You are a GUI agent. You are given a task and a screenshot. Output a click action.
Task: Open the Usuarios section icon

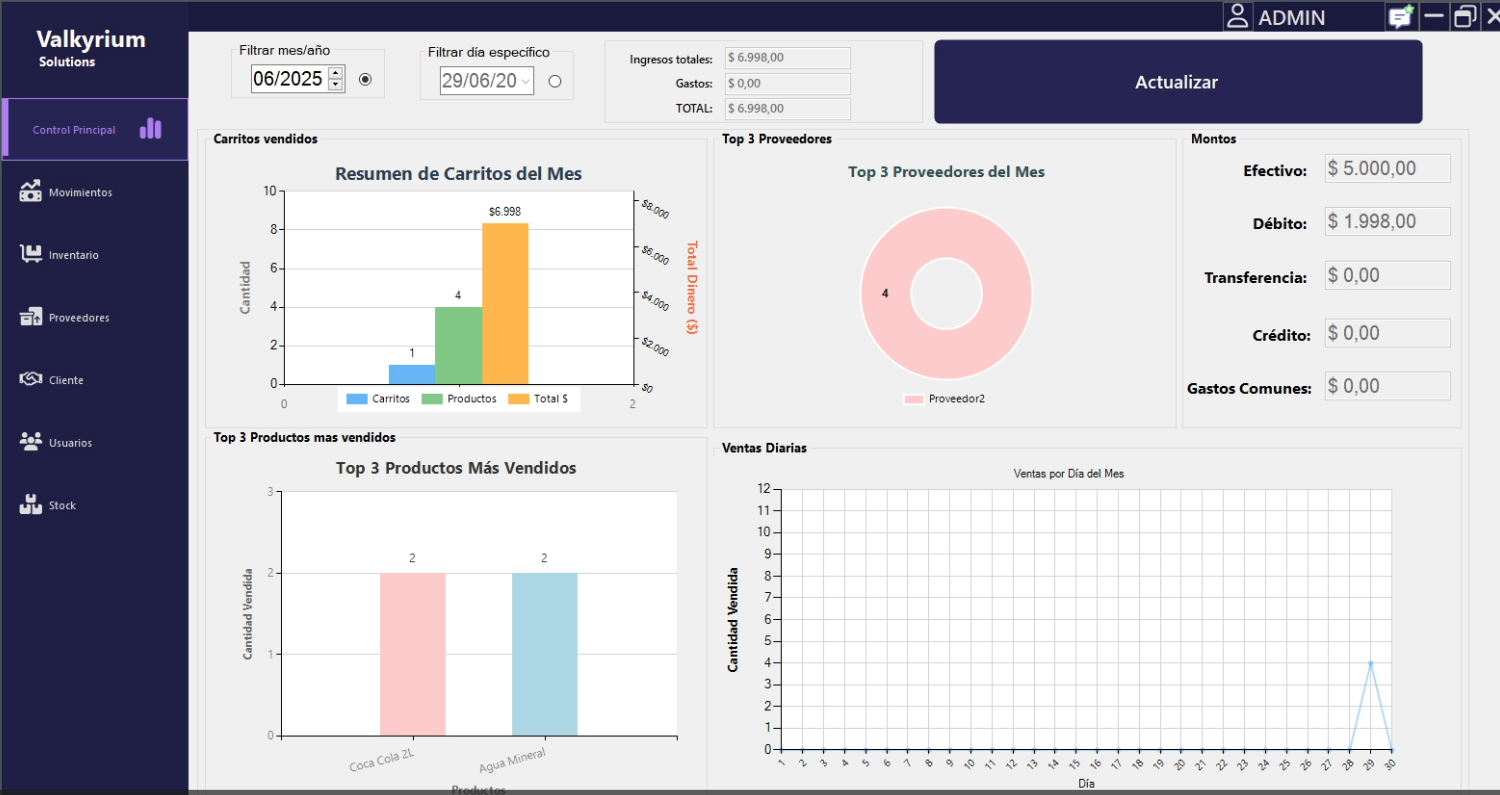(30, 441)
